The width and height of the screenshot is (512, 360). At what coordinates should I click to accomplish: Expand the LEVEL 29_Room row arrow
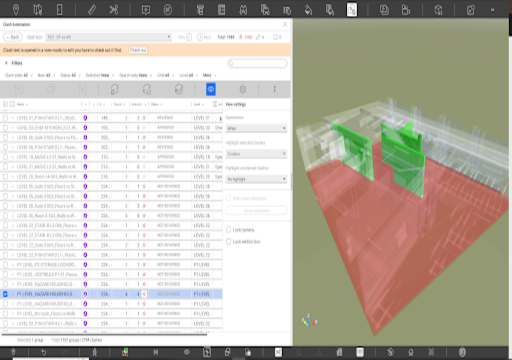click(x=13, y=177)
